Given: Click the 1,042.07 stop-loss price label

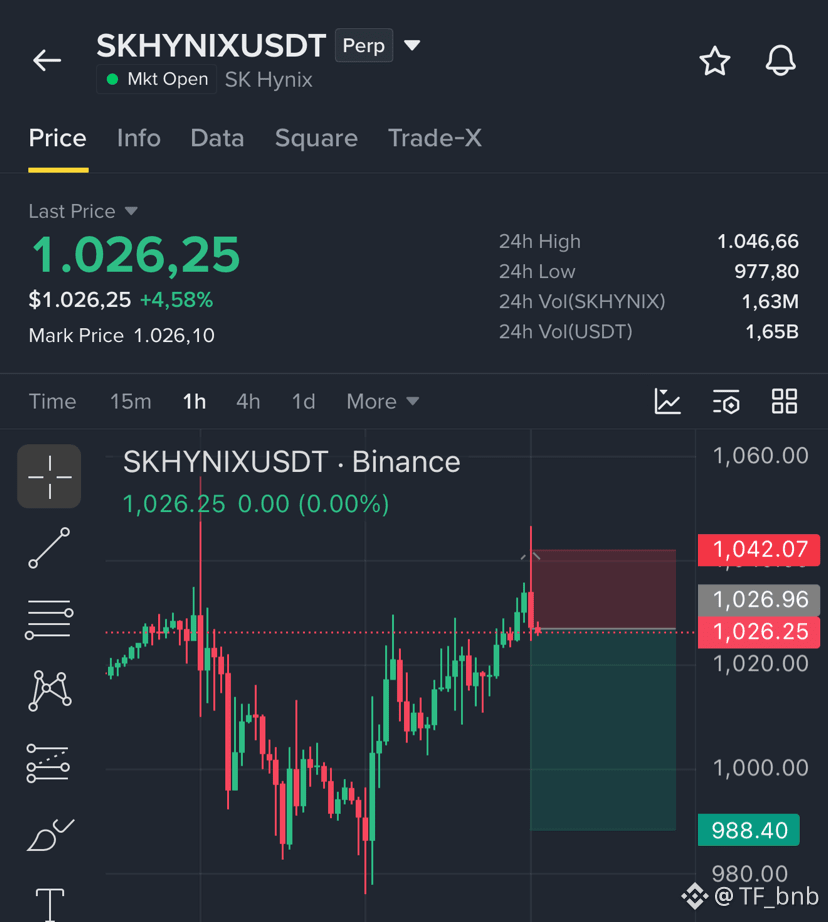Looking at the screenshot, I should click(x=759, y=550).
